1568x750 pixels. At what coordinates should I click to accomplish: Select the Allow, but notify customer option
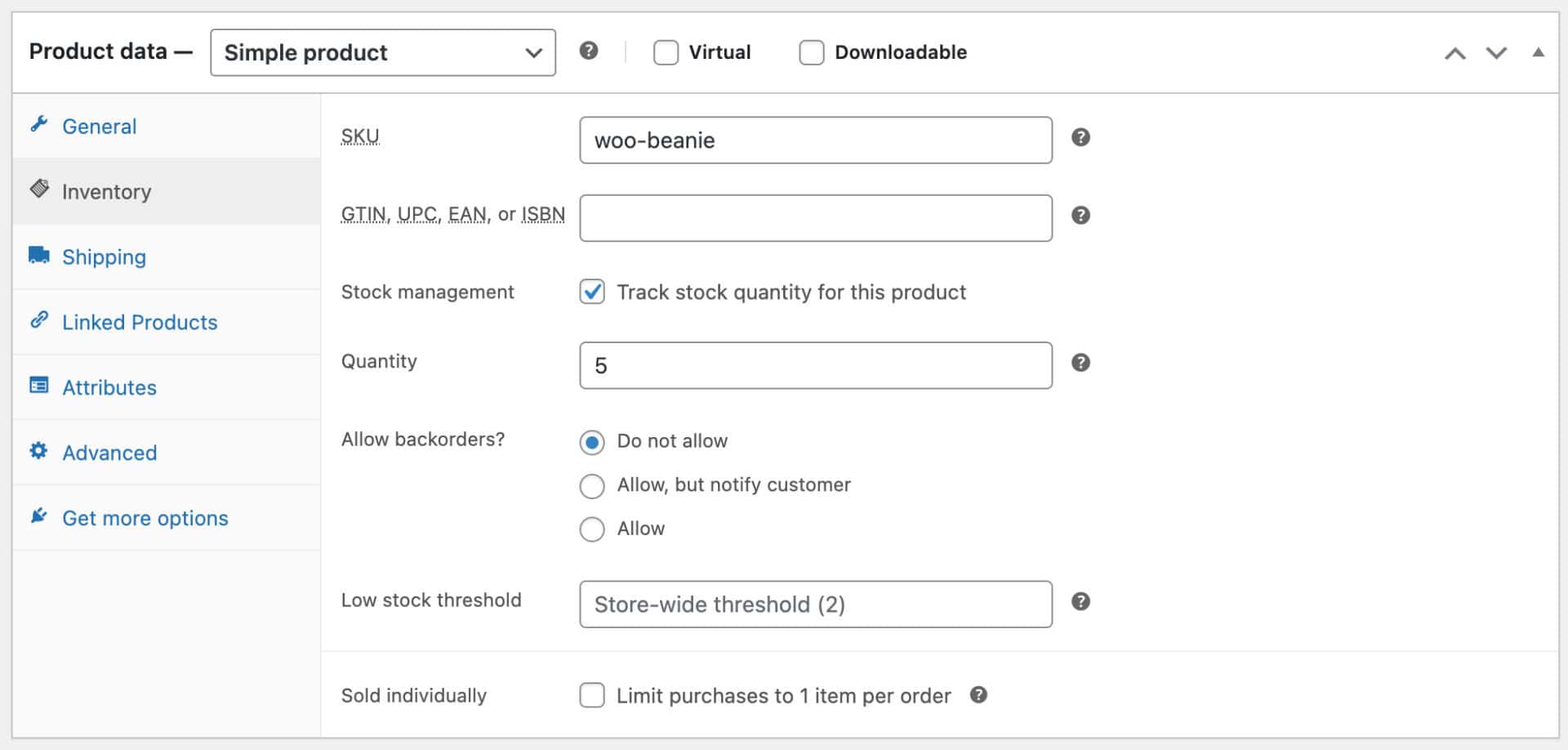point(592,485)
